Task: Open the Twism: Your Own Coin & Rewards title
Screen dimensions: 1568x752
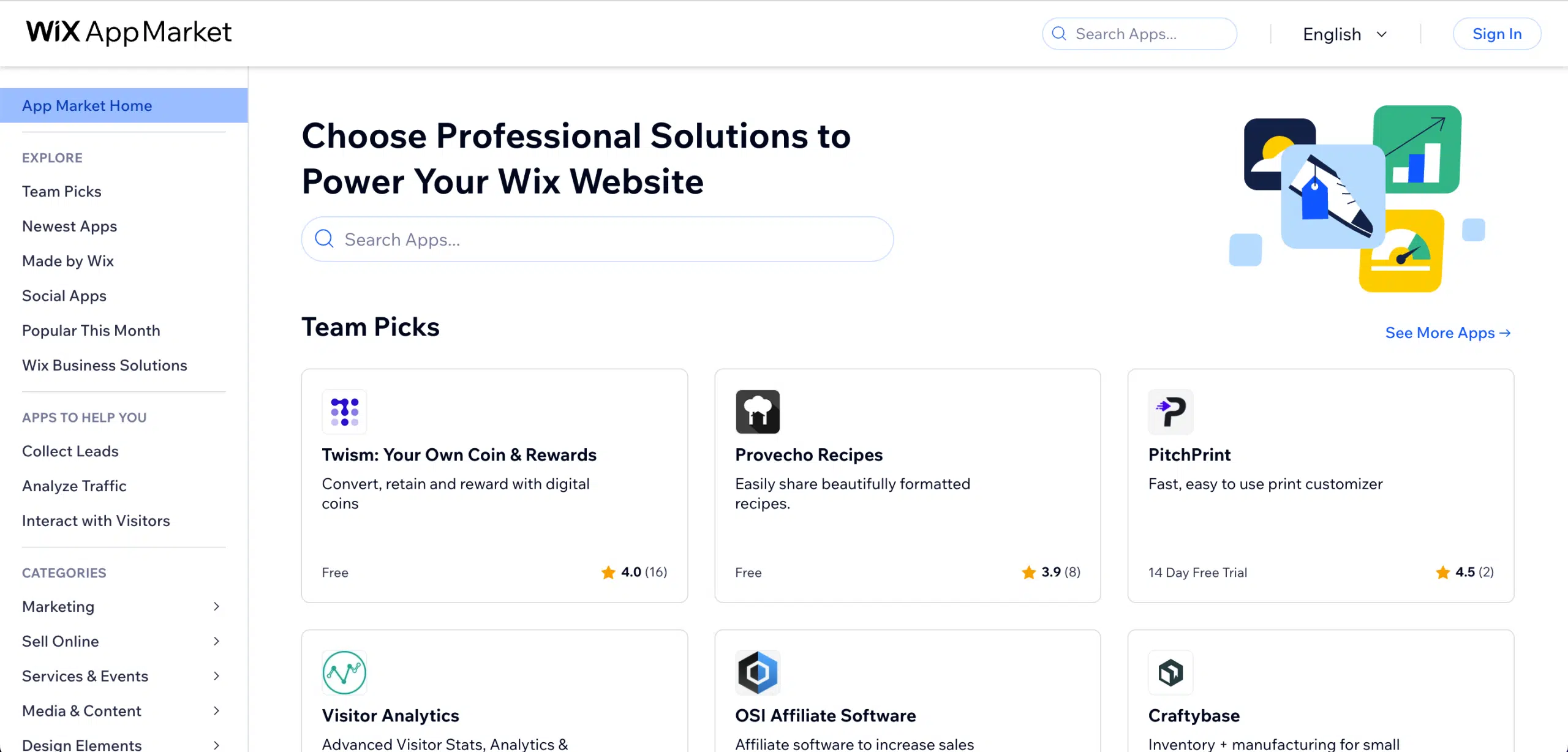Action: pos(459,455)
